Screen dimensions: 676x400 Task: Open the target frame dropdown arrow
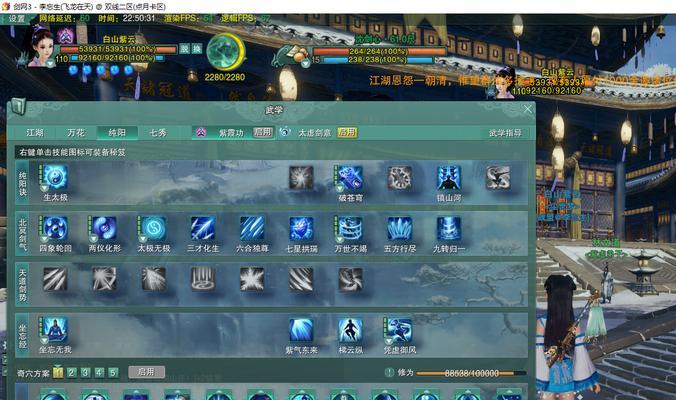point(306,64)
